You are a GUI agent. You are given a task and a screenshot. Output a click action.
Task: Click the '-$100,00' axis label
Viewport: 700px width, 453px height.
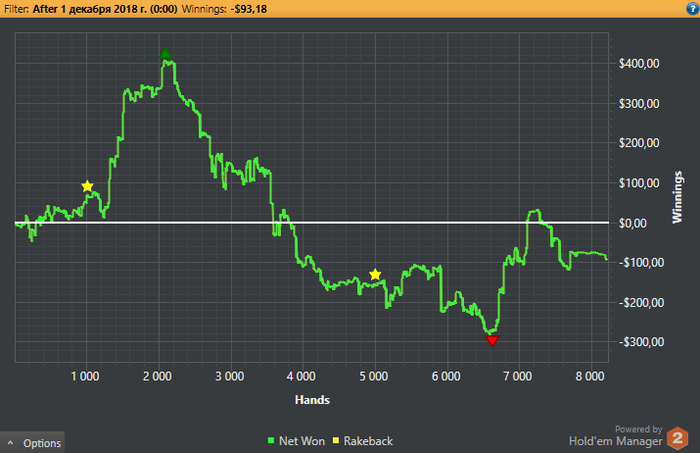[x=641, y=262]
